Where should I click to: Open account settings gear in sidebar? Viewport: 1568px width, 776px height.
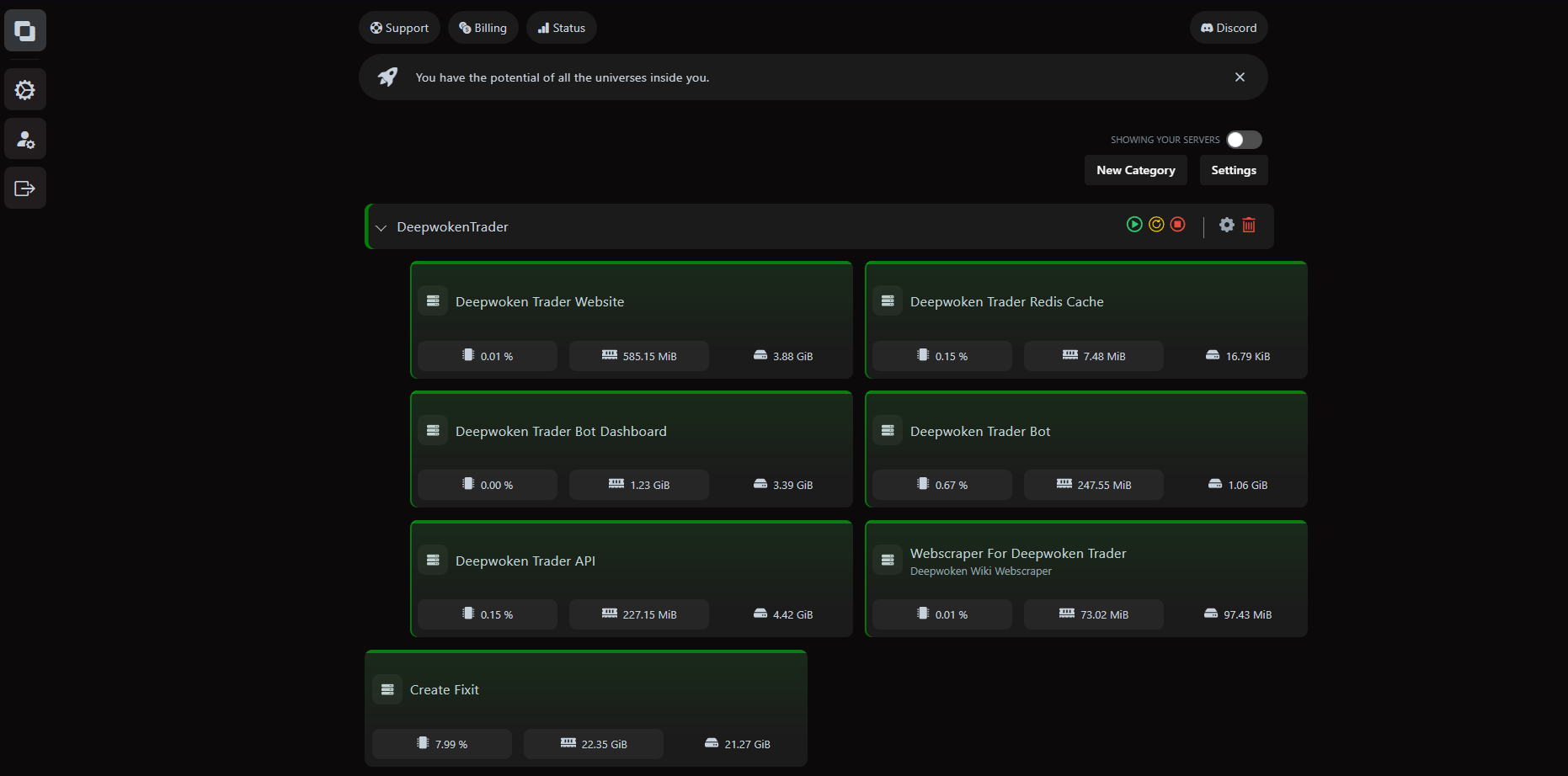(x=25, y=90)
